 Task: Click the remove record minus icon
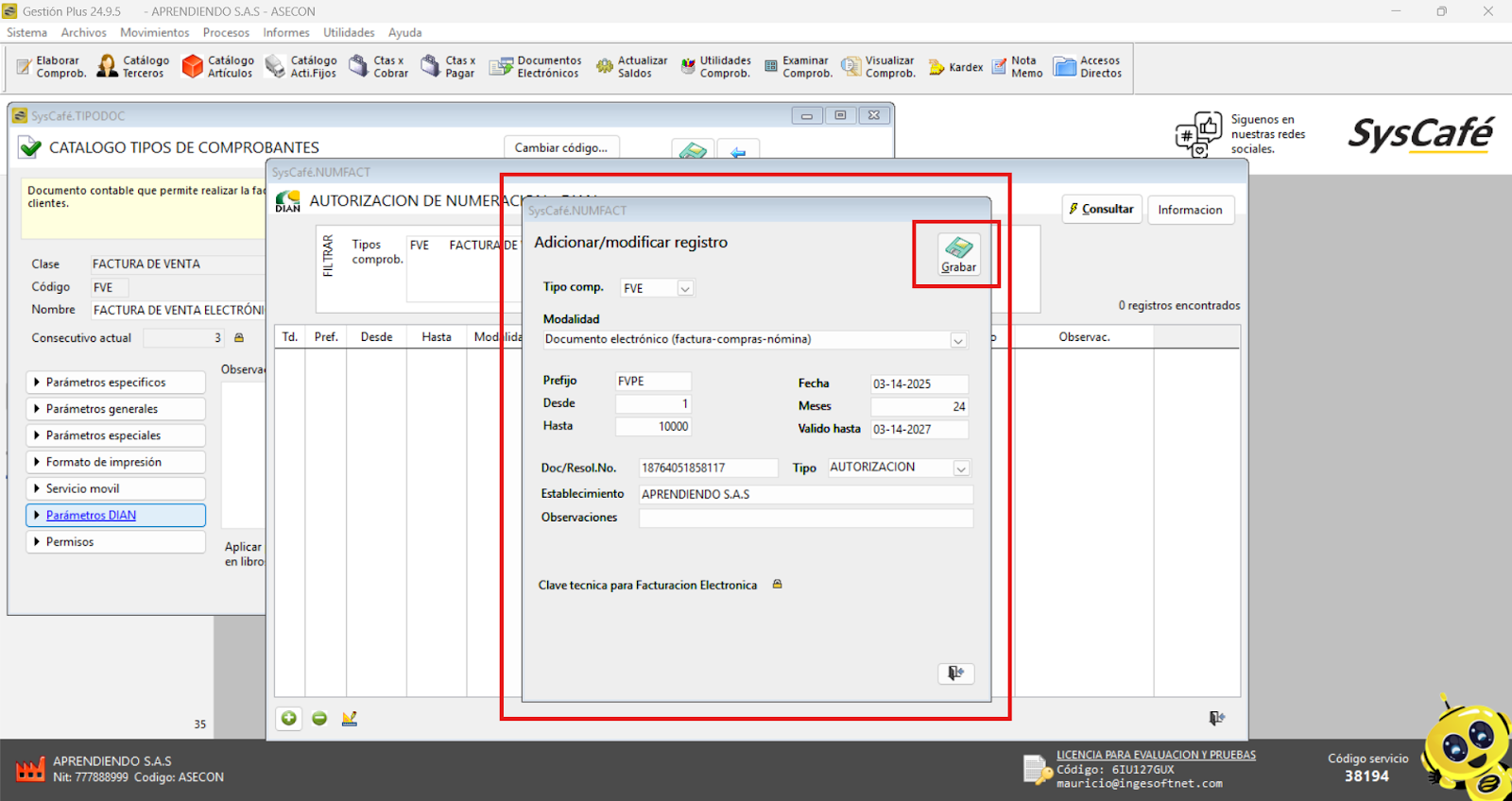319,719
